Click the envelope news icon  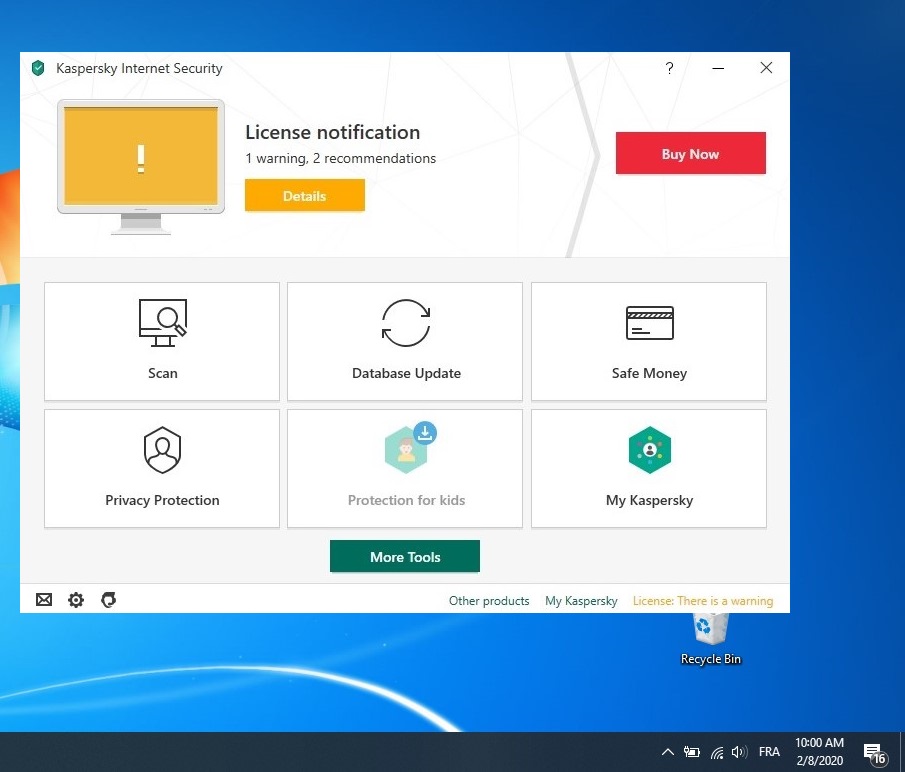44,600
